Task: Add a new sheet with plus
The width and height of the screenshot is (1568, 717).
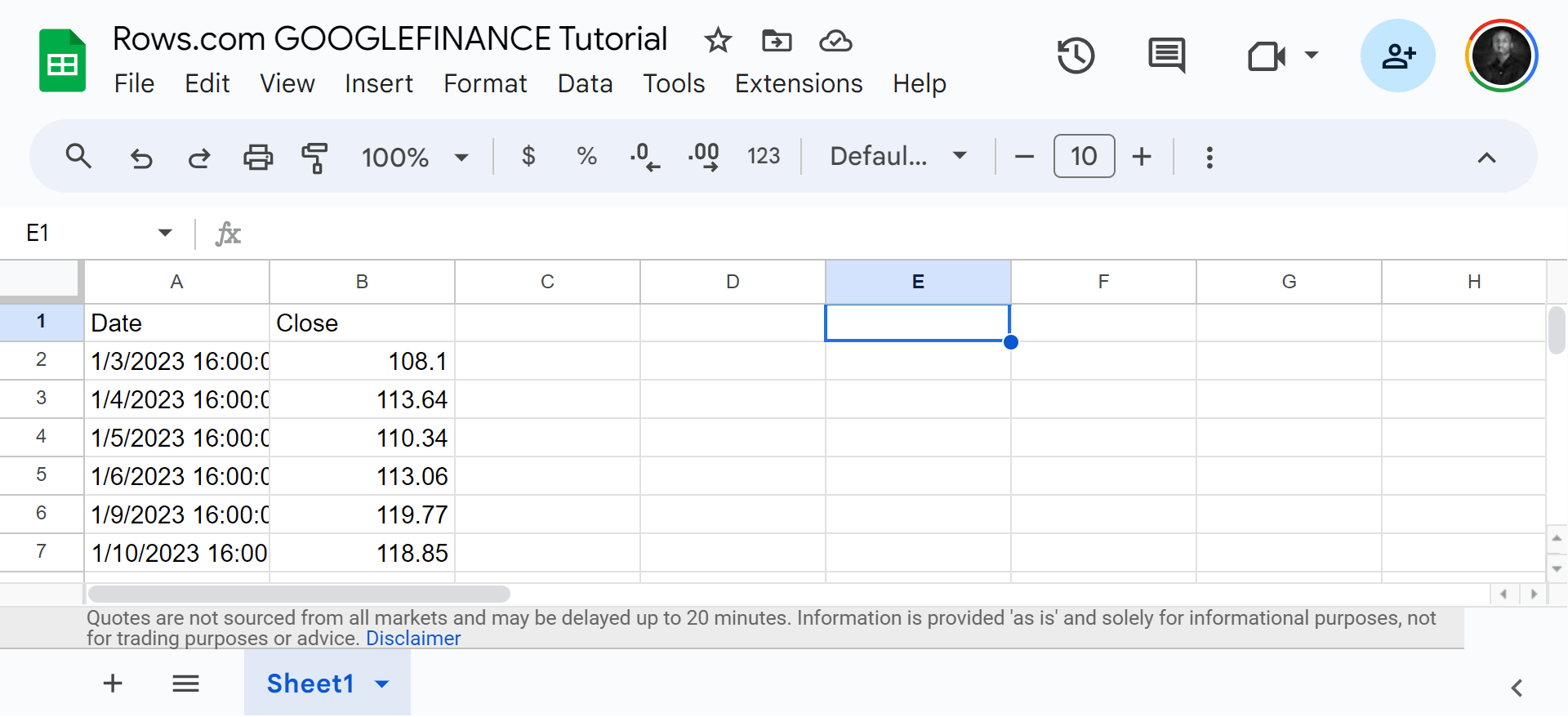Action: [113, 684]
